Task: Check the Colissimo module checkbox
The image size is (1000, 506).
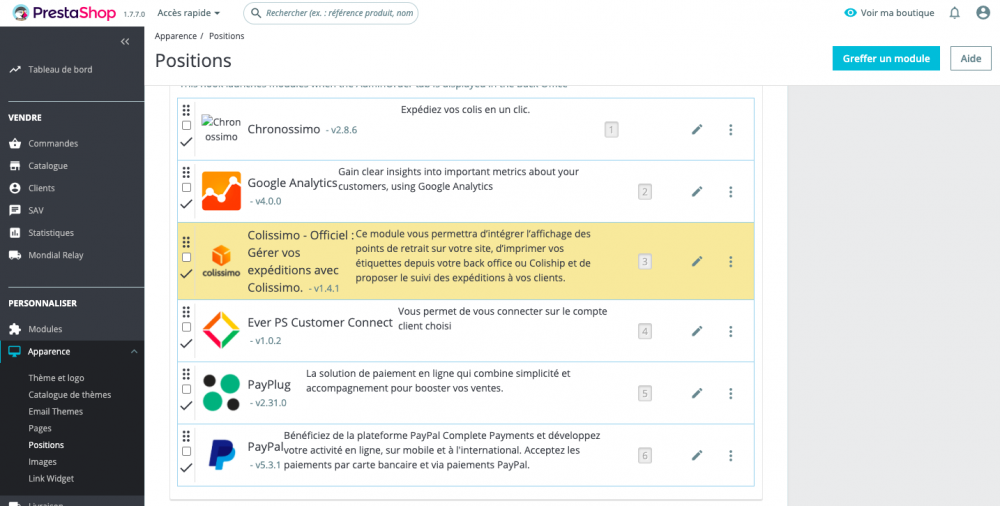Action: 186,257
